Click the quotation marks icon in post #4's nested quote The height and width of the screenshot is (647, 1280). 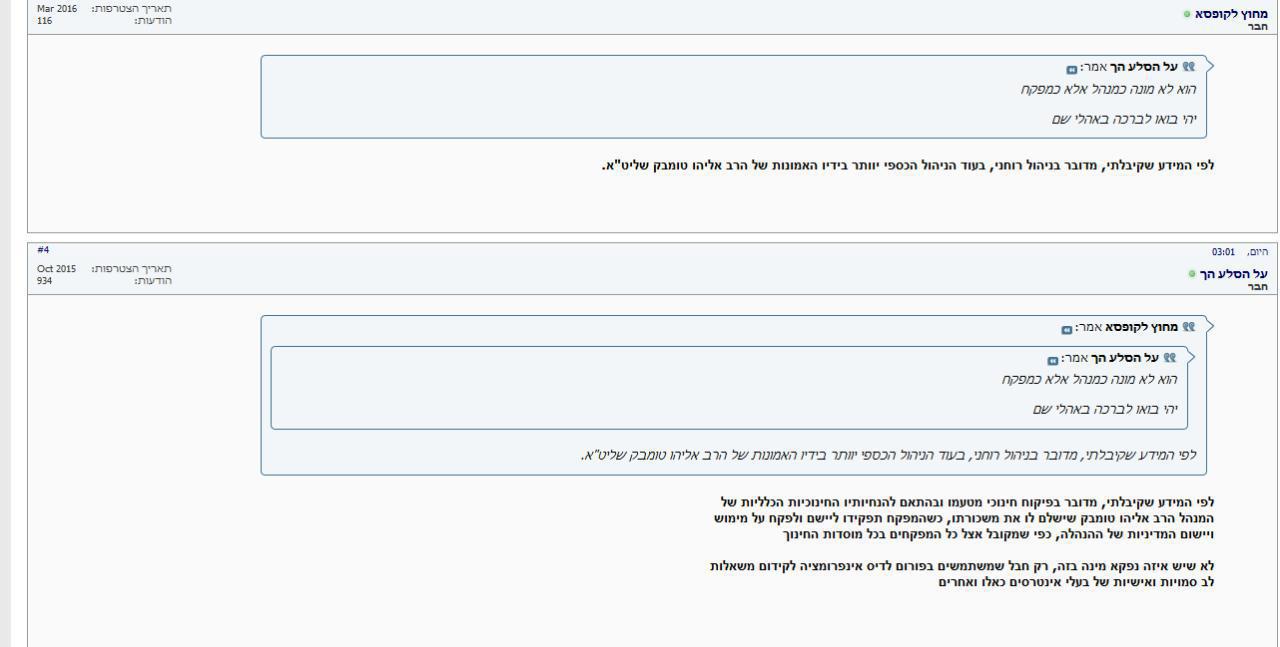[1169, 358]
